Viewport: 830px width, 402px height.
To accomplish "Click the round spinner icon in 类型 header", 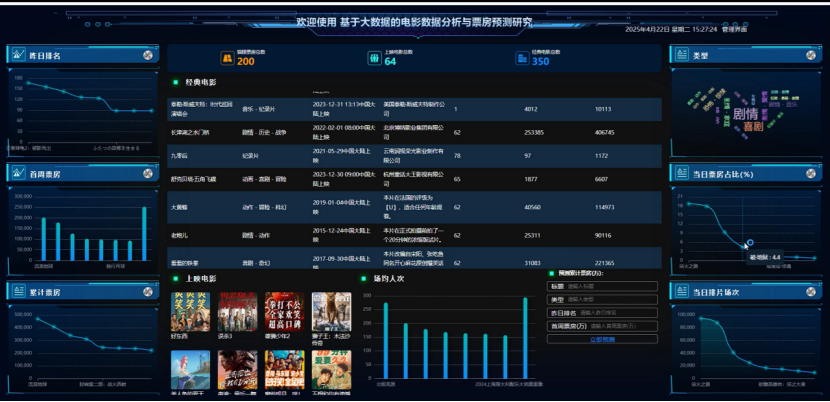I will click(x=811, y=55).
